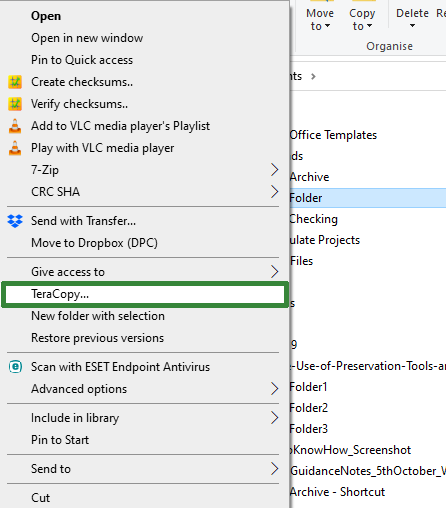446x508 pixels.
Task: Choose Restore previous versions
Action: pos(97,338)
